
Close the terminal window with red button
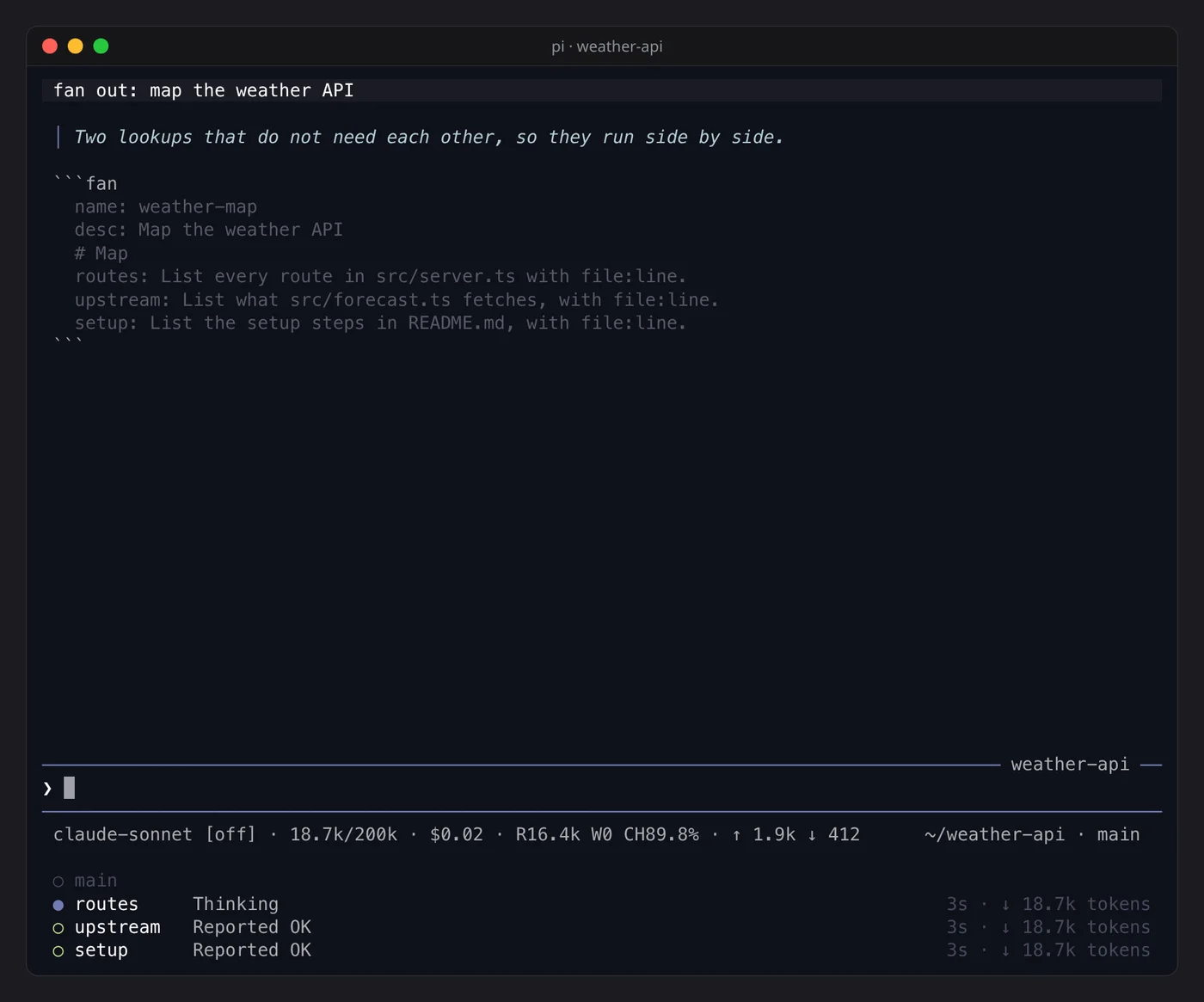tap(50, 46)
